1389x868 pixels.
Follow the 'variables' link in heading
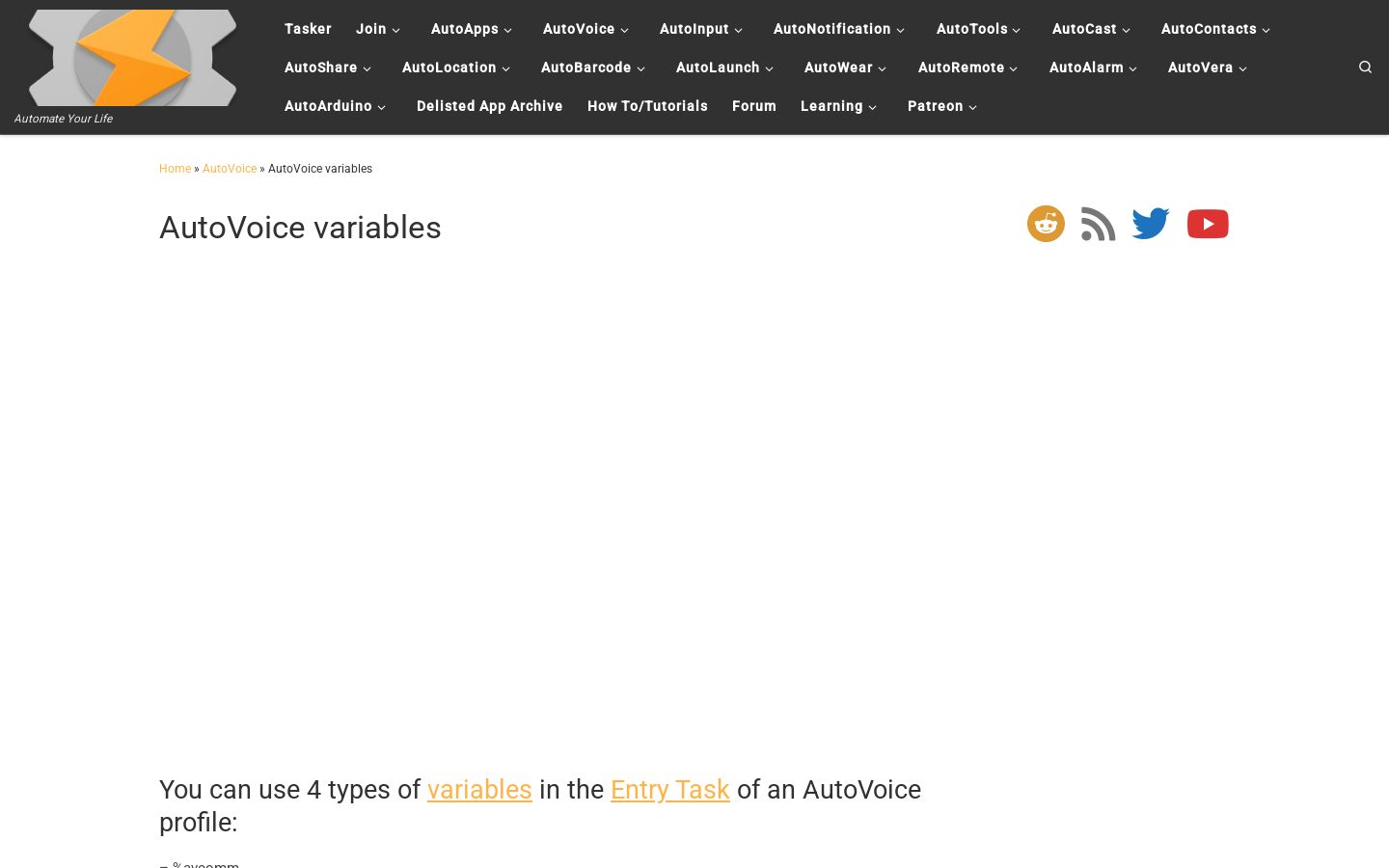479,789
